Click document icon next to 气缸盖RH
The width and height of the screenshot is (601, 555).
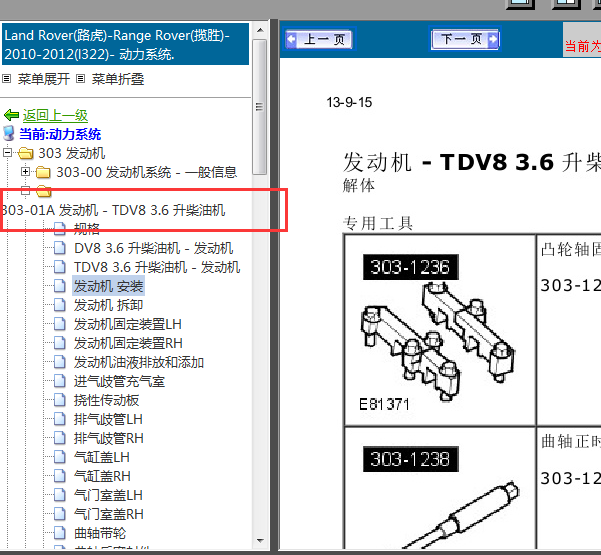tap(59, 476)
